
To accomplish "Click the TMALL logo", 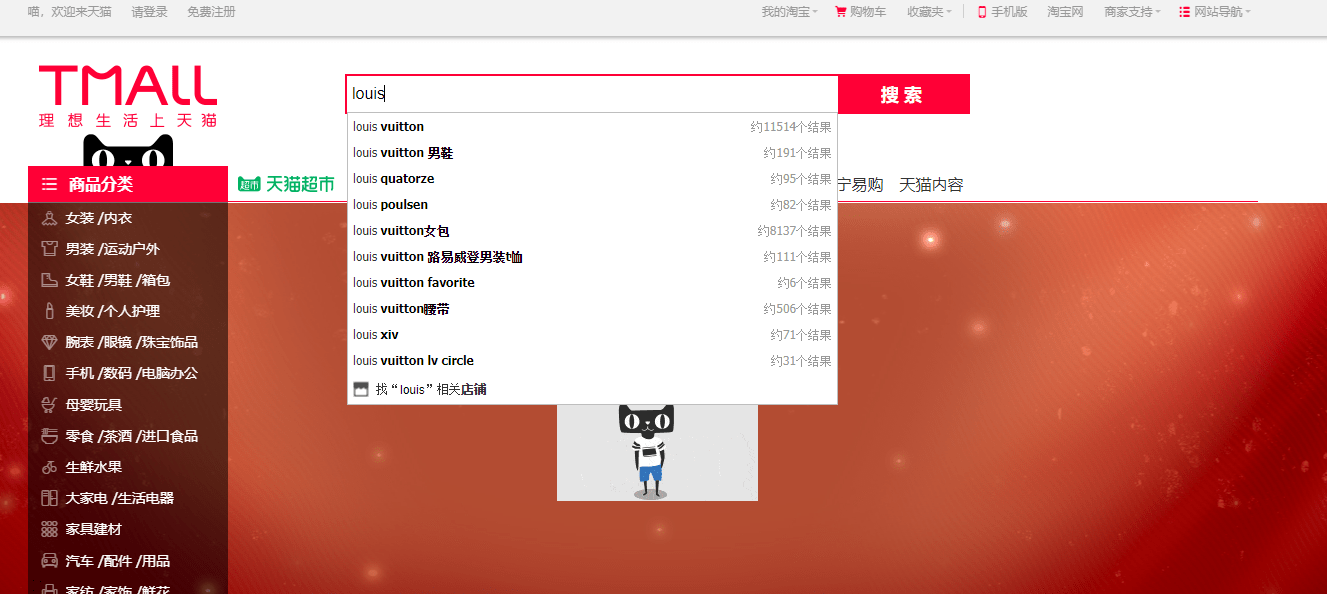I will click(128, 96).
